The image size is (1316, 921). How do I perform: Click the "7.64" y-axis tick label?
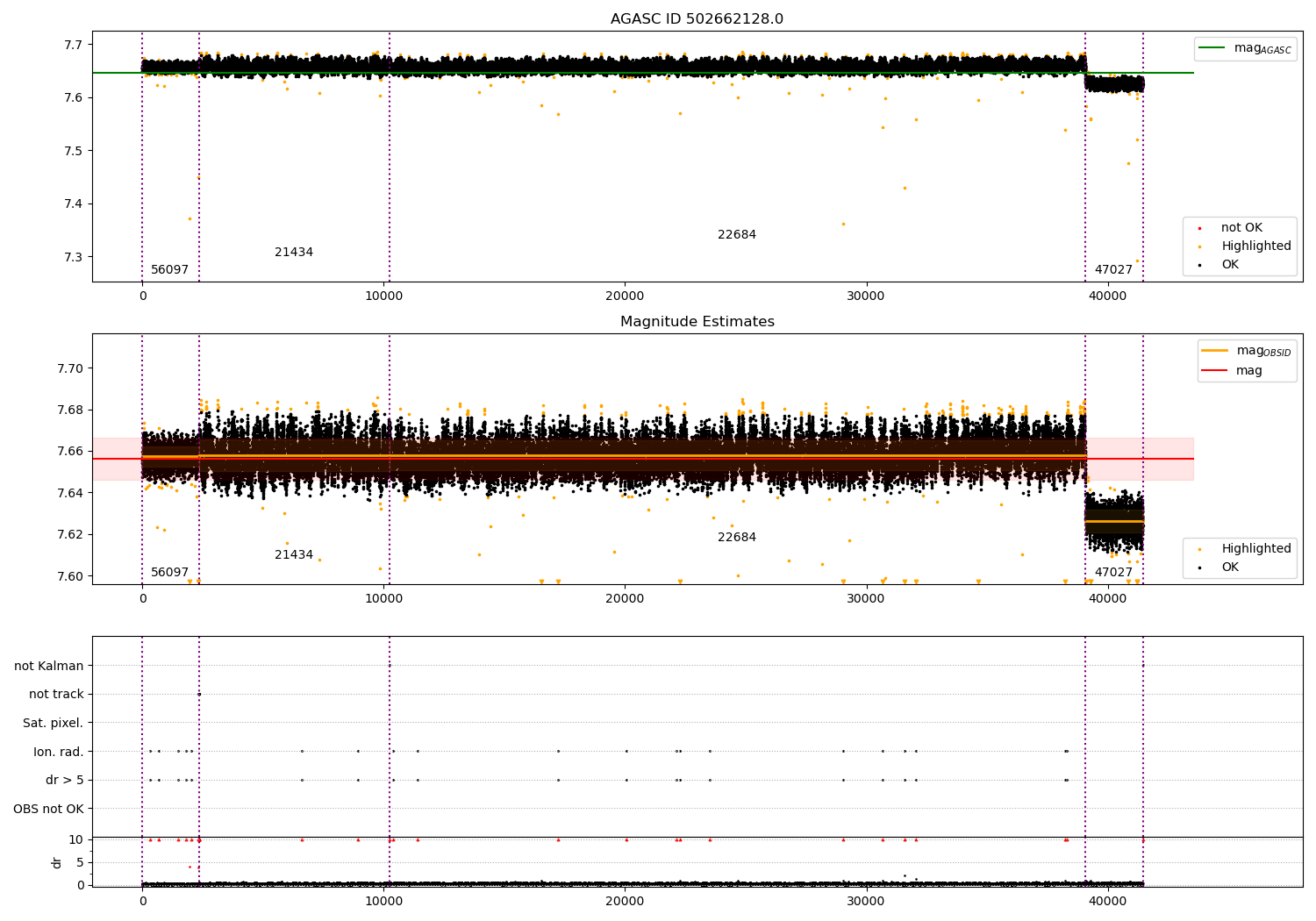pyautogui.click(x=72, y=493)
